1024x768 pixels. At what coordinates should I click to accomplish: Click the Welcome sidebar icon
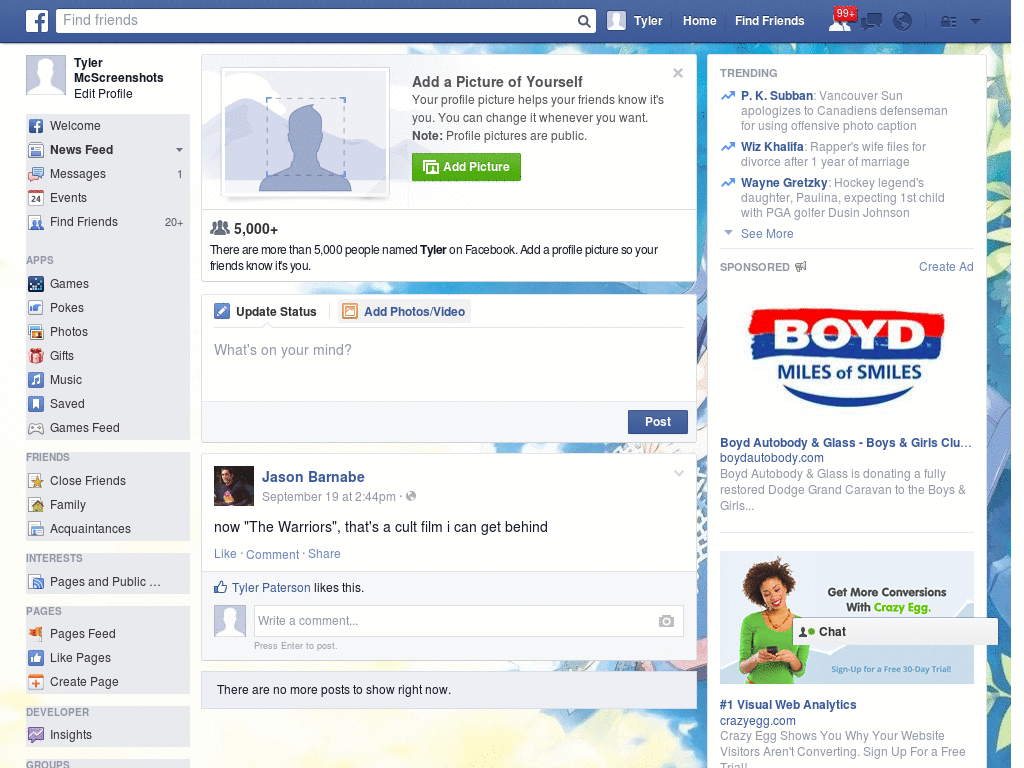pyautogui.click(x=36, y=126)
